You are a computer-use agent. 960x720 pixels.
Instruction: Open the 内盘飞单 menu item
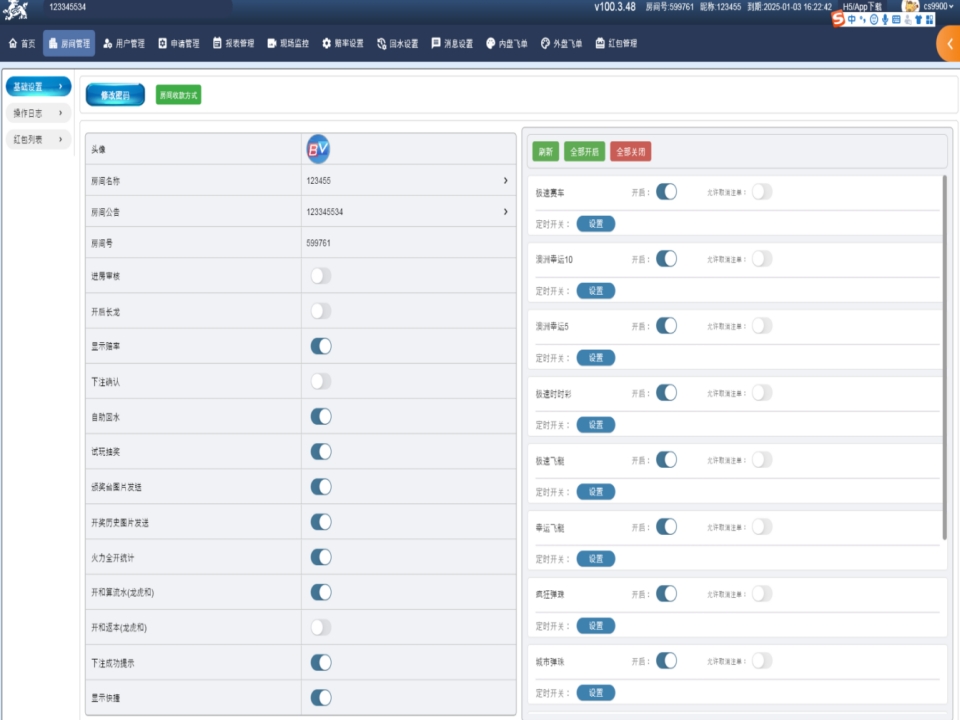point(506,43)
